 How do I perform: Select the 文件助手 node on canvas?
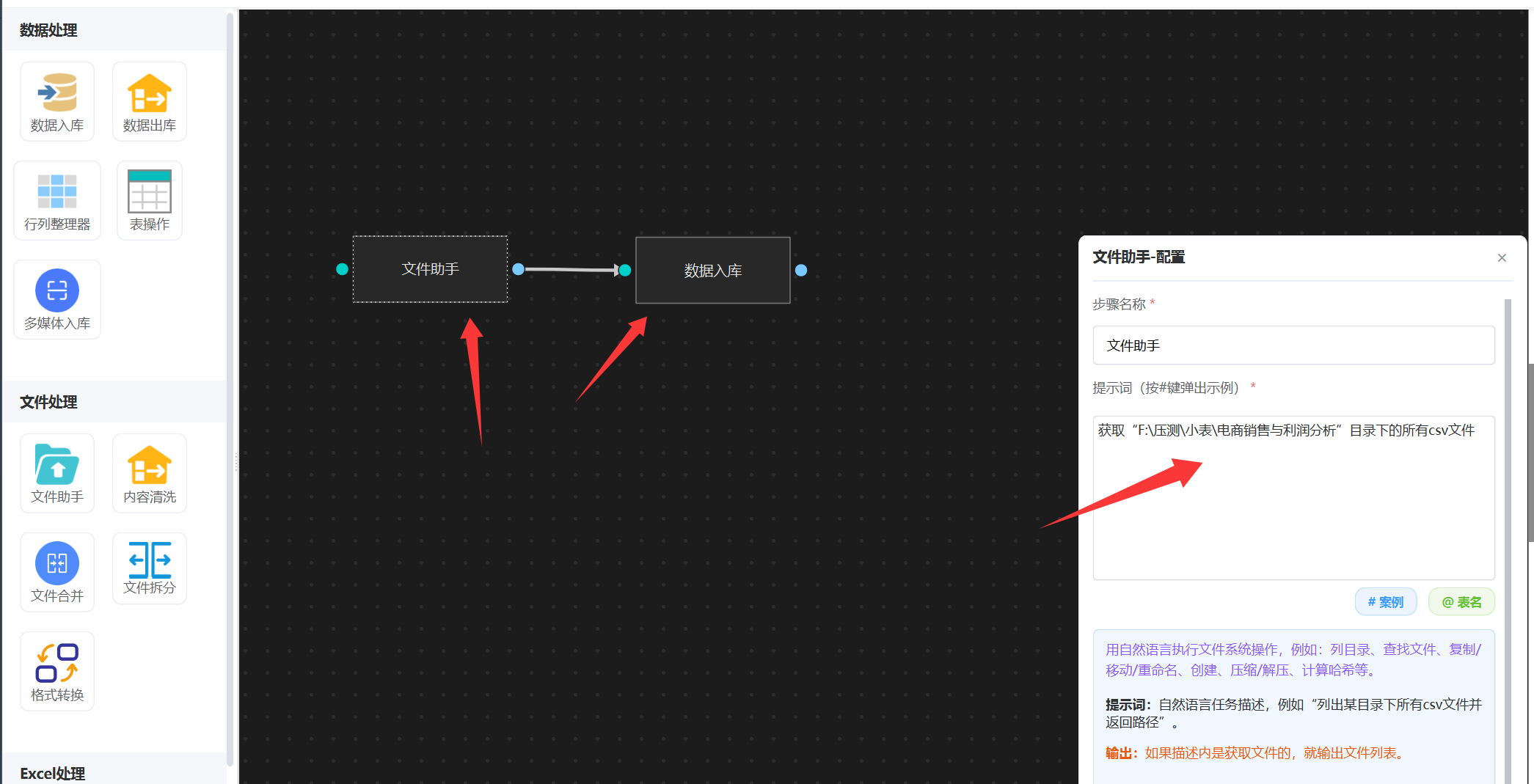click(430, 269)
